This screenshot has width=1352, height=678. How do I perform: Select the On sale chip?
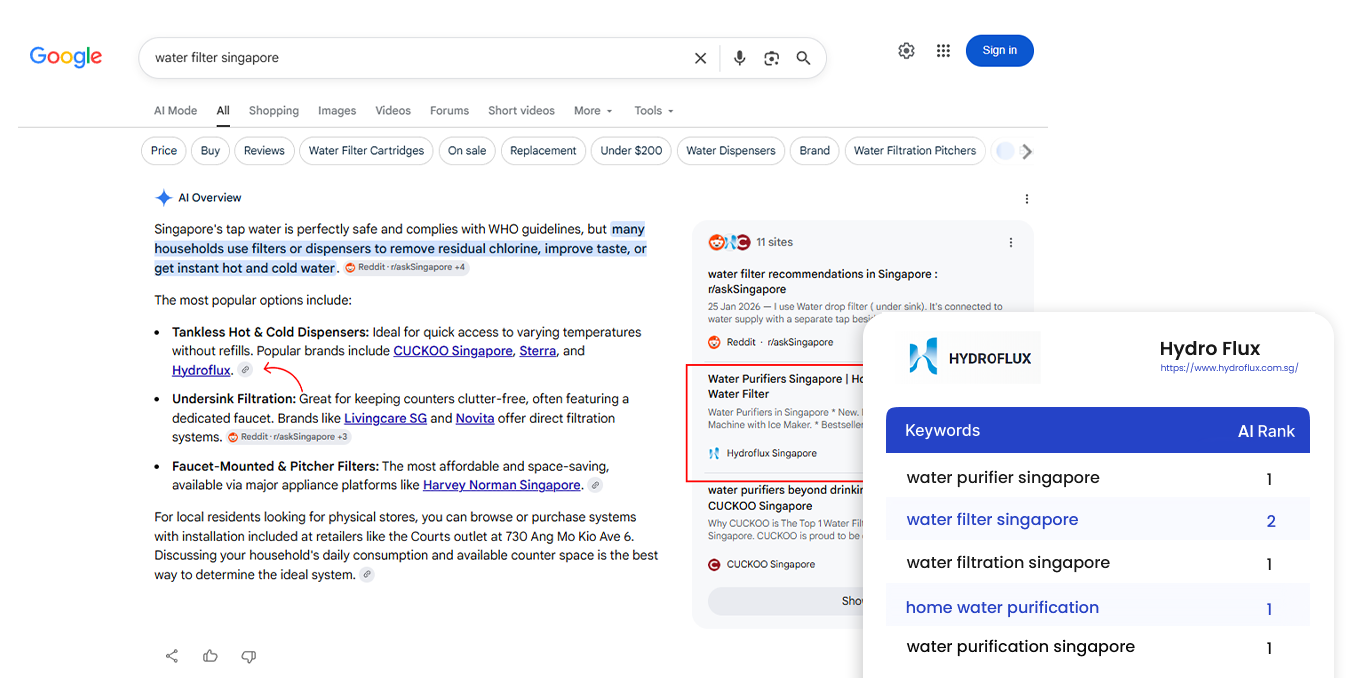coord(467,151)
